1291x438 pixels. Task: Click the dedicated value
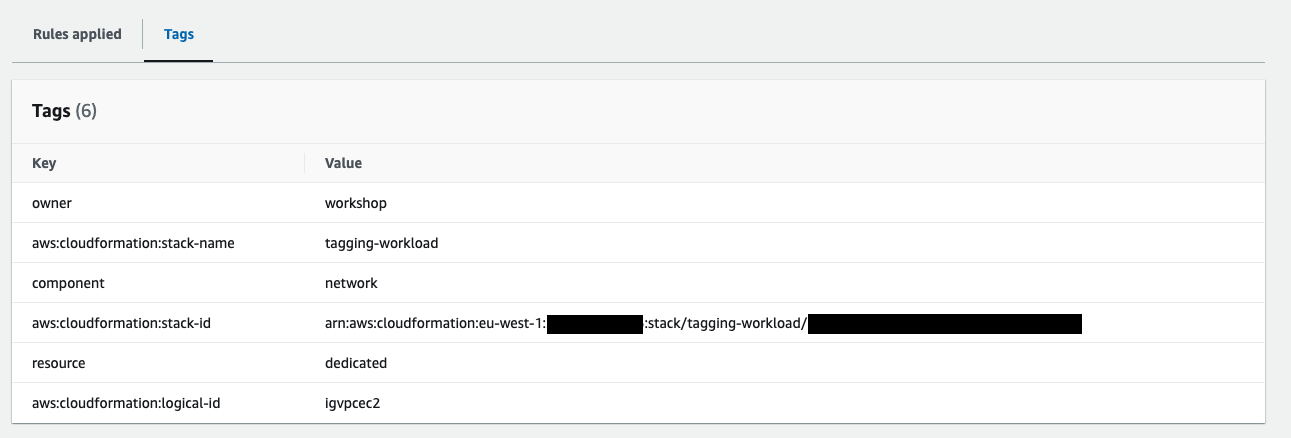click(356, 363)
